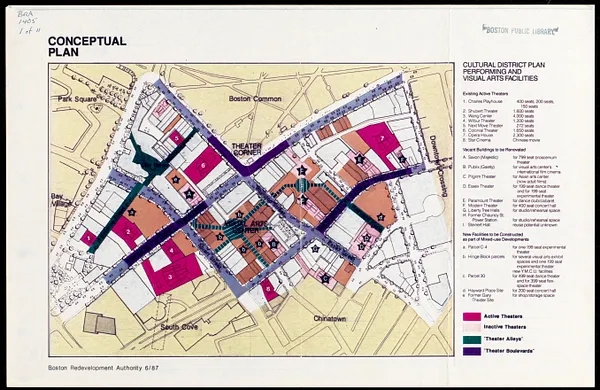Click the "Chinese movie" description text
The image size is (600, 390).
tap(526, 140)
